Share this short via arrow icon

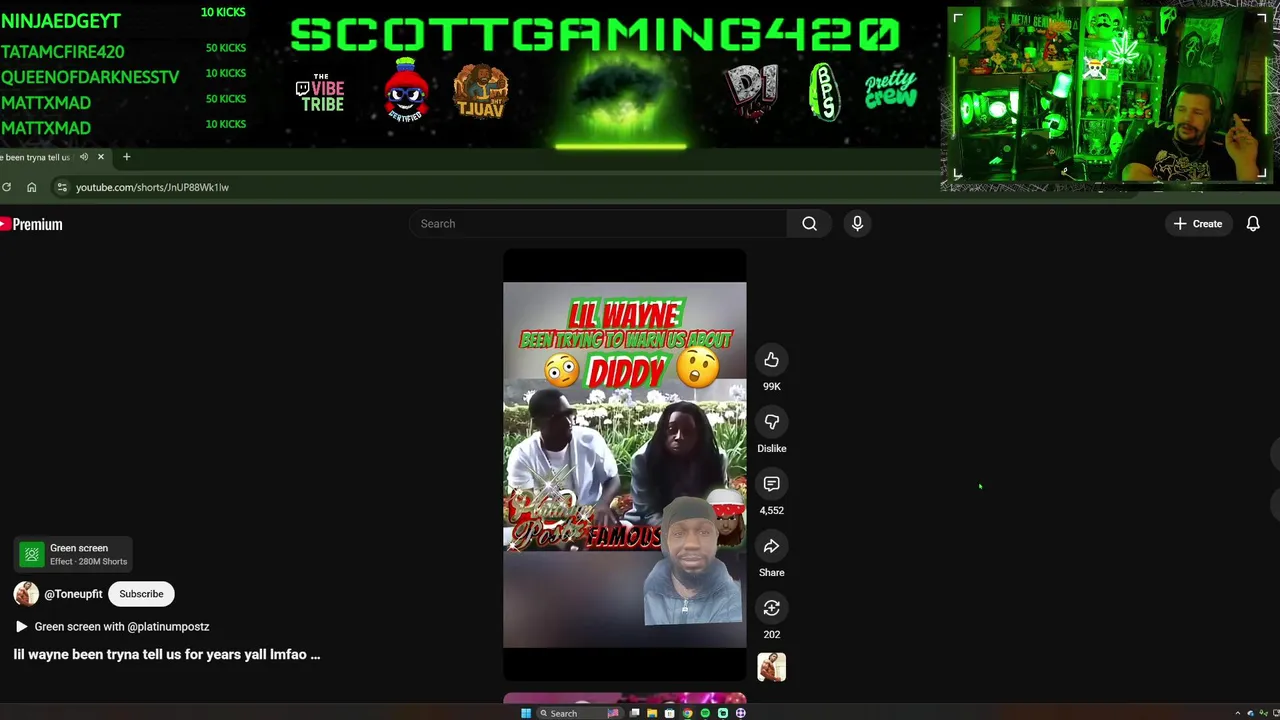[x=771, y=546]
